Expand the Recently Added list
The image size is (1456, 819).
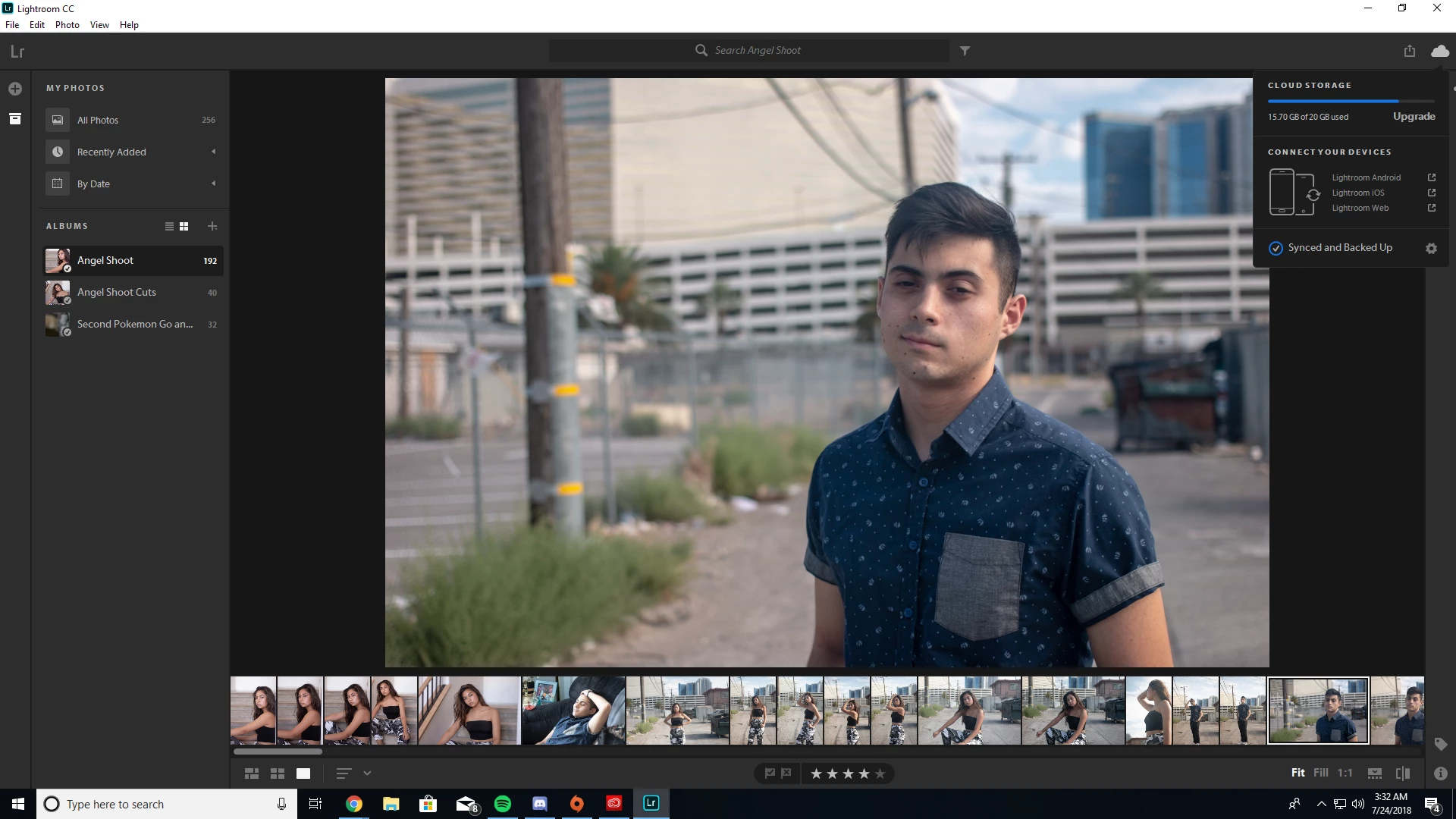pos(213,152)
